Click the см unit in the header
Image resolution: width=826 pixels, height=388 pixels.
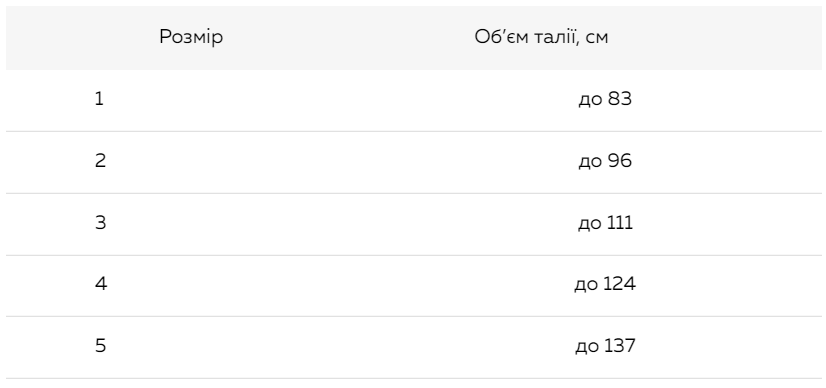point(597,38)
